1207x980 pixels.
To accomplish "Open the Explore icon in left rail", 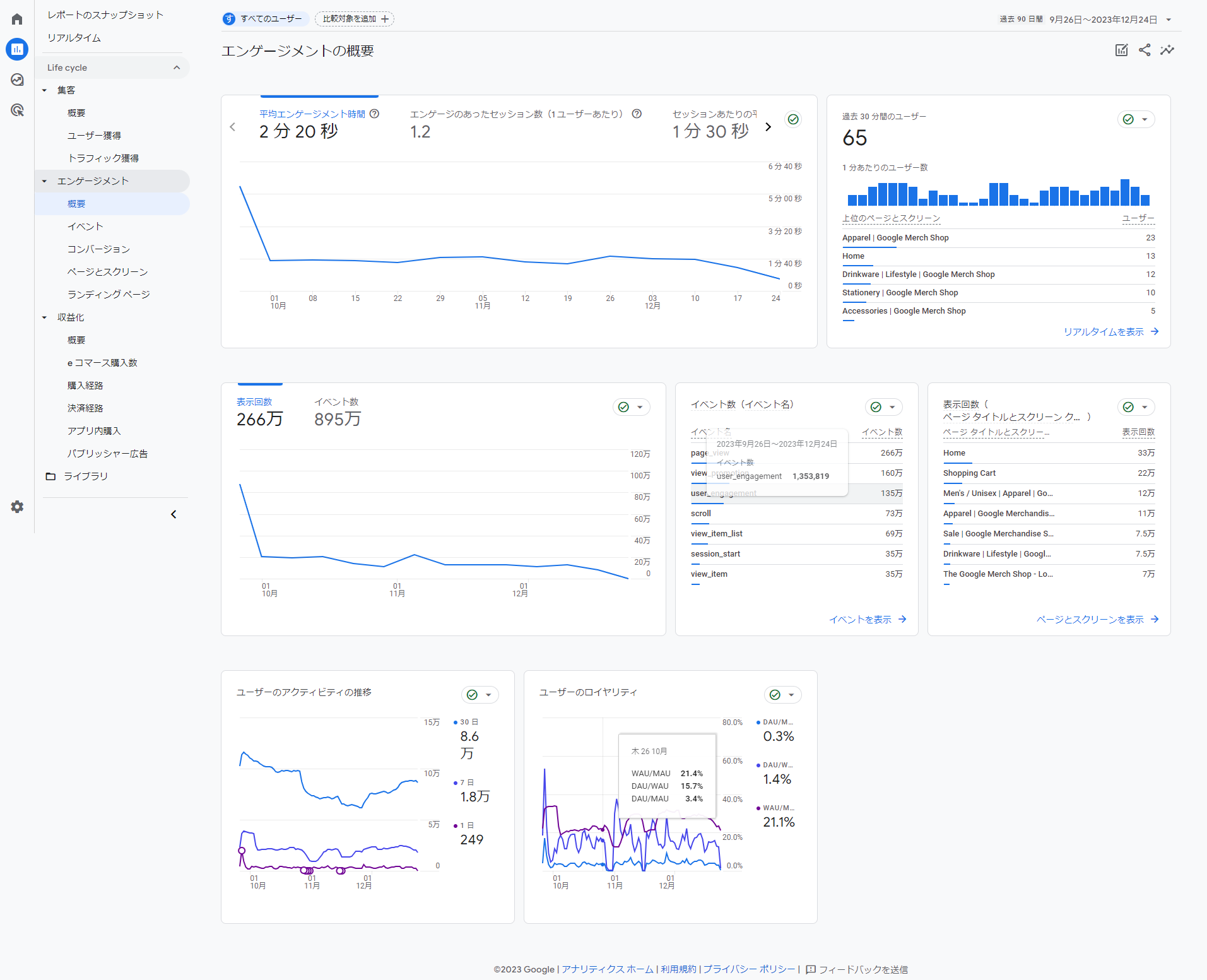I will (17, 80).
